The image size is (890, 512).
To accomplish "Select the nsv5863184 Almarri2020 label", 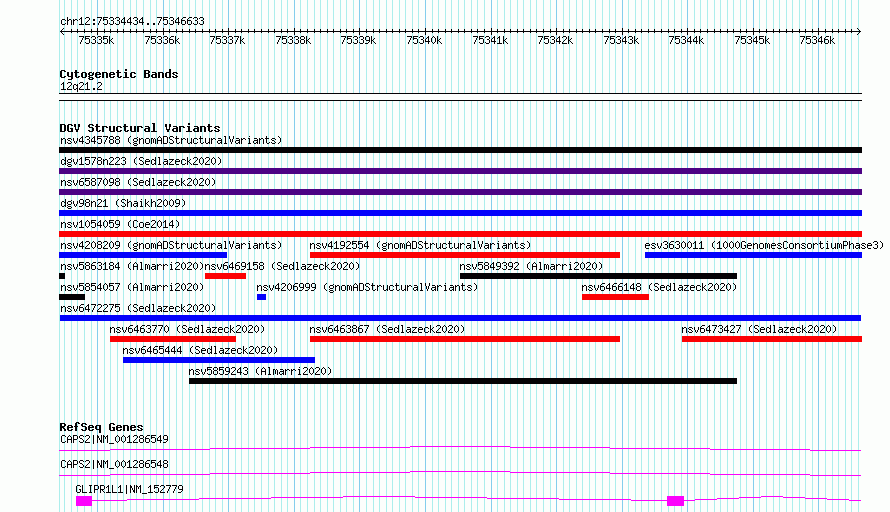I will click(132, 266).
